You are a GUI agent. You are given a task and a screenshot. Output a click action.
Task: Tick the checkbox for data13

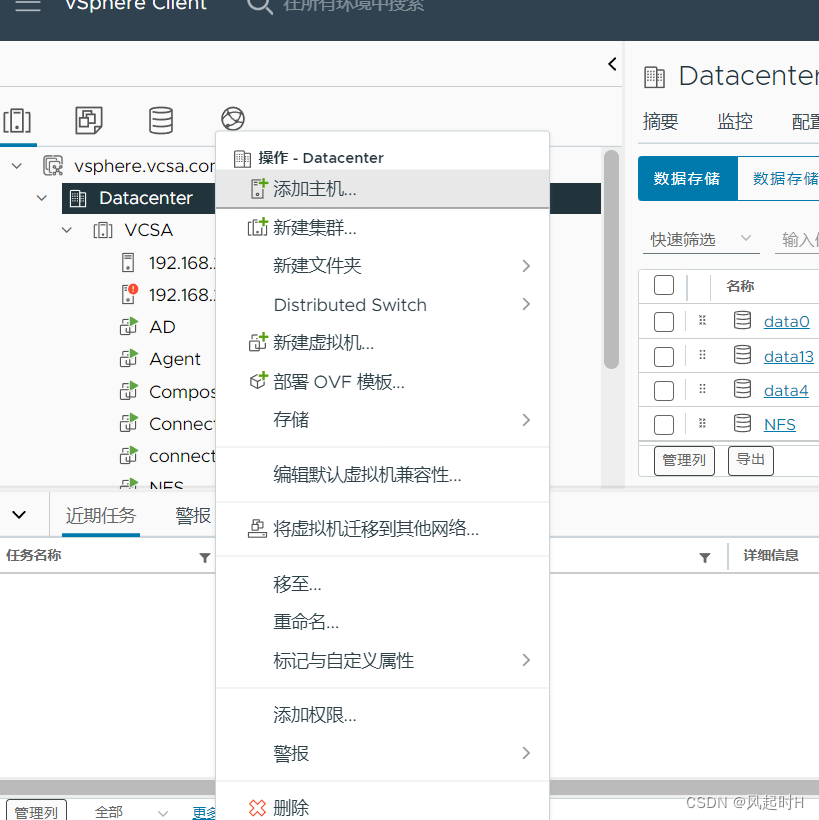pos(664,357)
